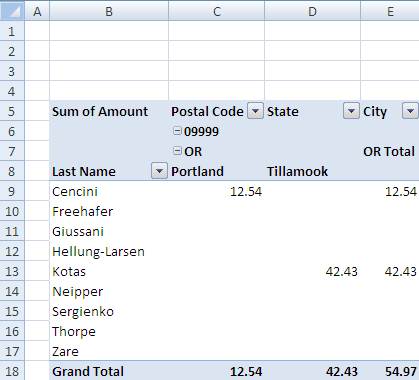This screenshot has height=380, width=419.
Task: Collapse the 09999 postal code group
Action: pos(177,131)
